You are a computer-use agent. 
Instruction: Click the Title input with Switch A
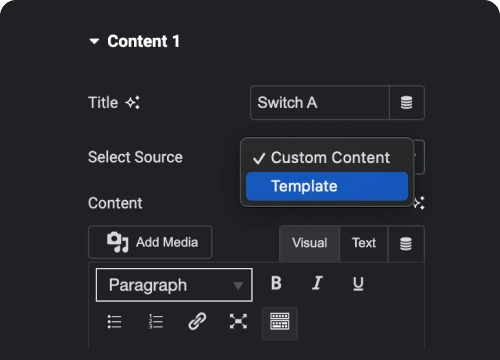320,103
